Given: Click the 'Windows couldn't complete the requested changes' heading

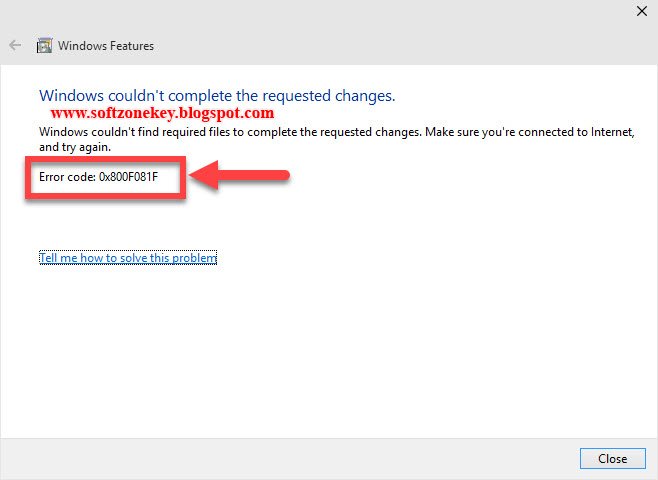Looking at the screenshot, I should [217, 96].
